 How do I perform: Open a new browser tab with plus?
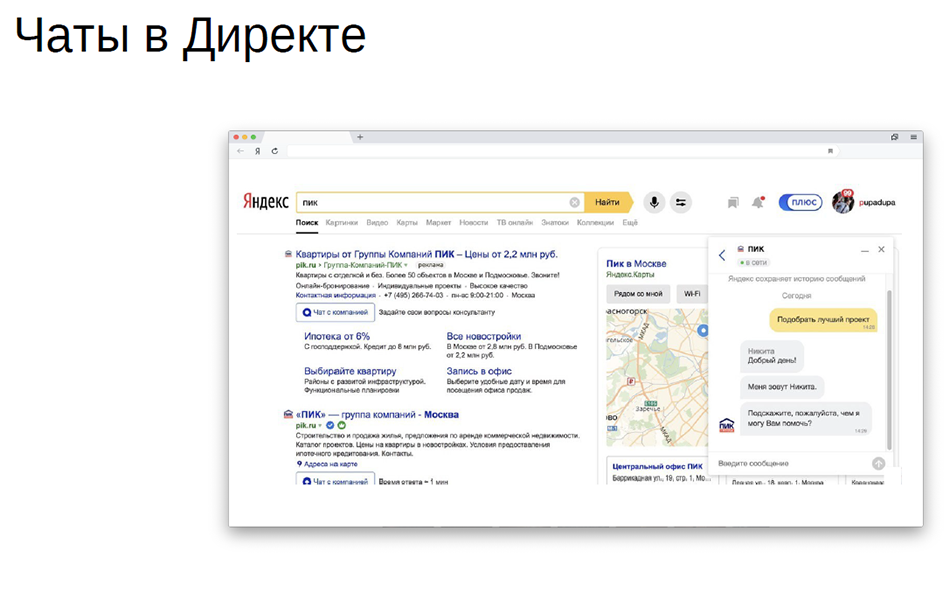tap(360, 137)
